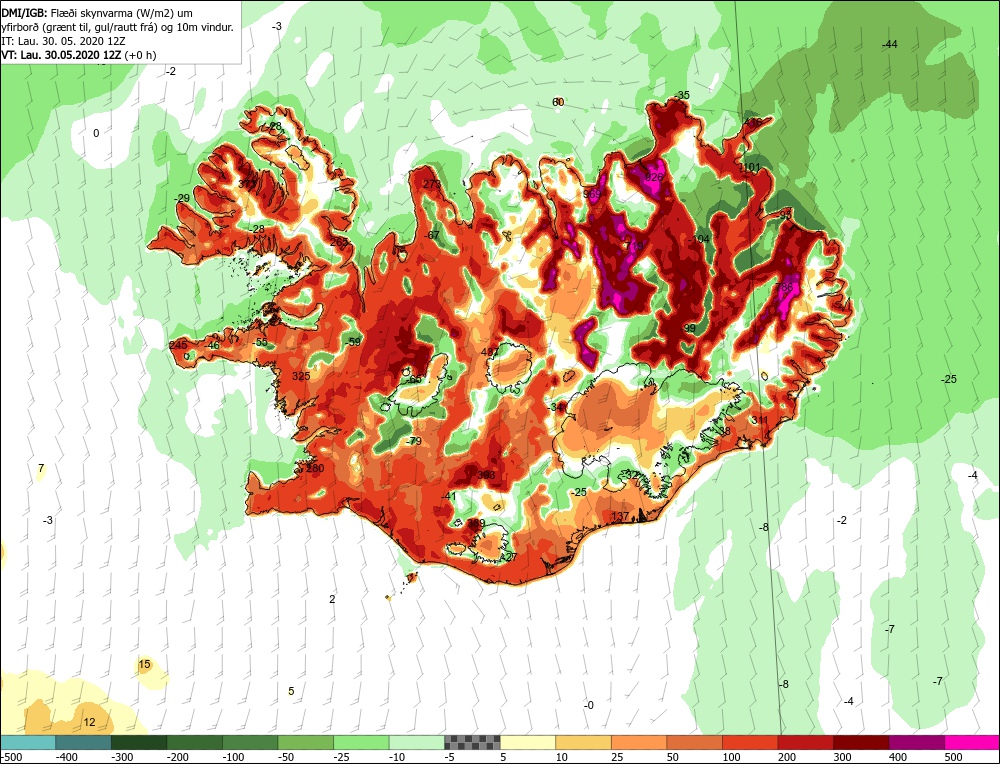This screenshot has width=1000, height=764.
Task: Click the '2' value south of Iceland
Action: coord(332,599)
